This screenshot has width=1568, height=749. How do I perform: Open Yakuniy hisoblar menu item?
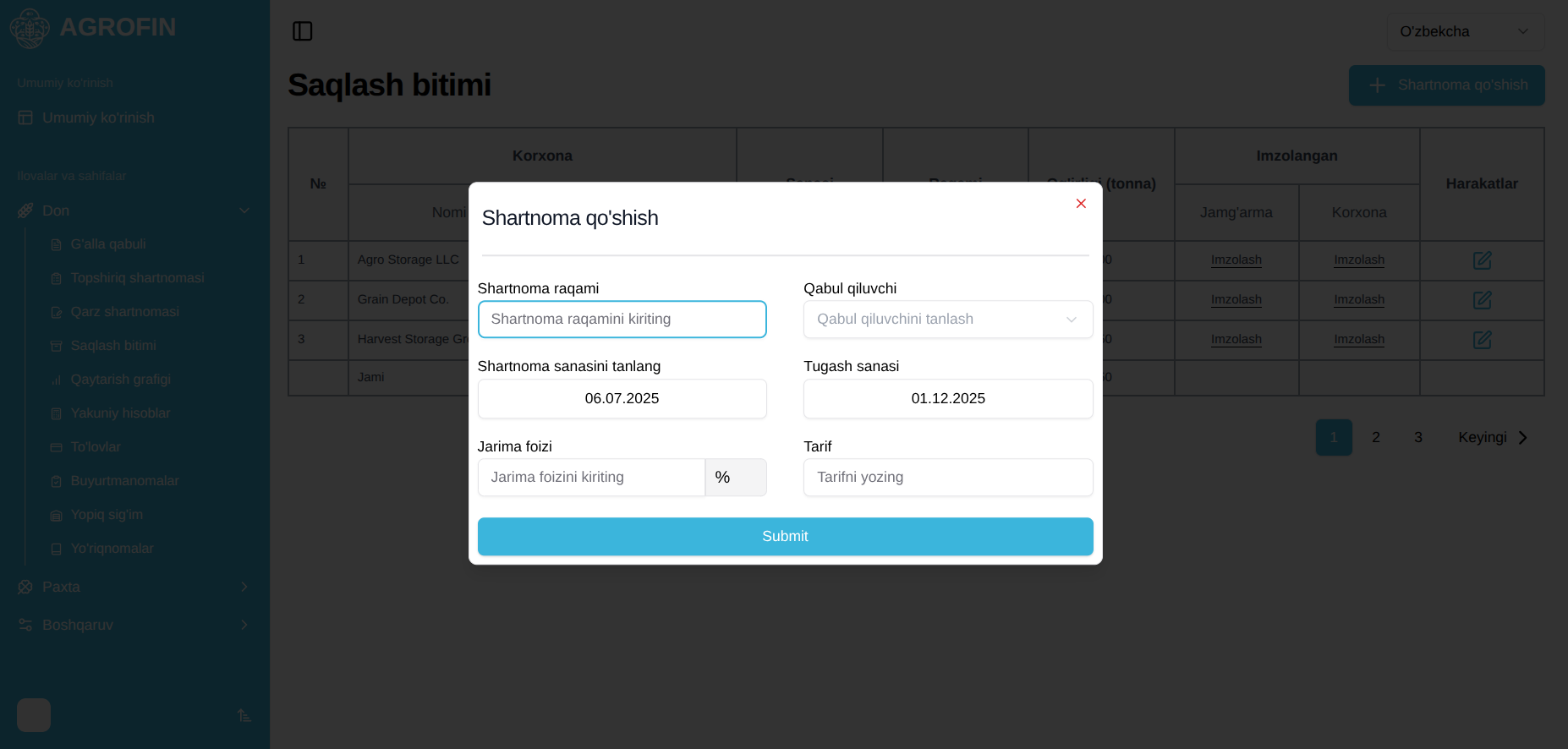click(x=120, y=413)
